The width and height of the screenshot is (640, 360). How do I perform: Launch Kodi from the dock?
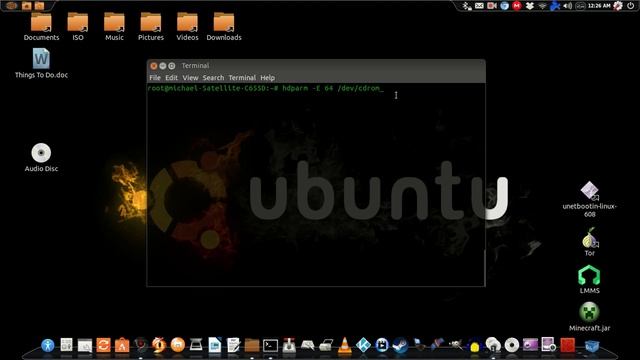pos(363,345)
